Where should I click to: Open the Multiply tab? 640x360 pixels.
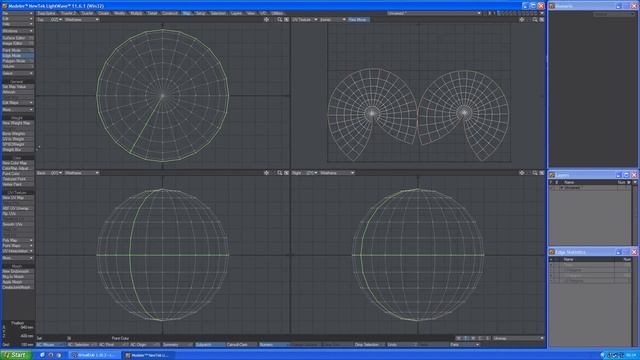pyautogui.click(x=136, y=13)
